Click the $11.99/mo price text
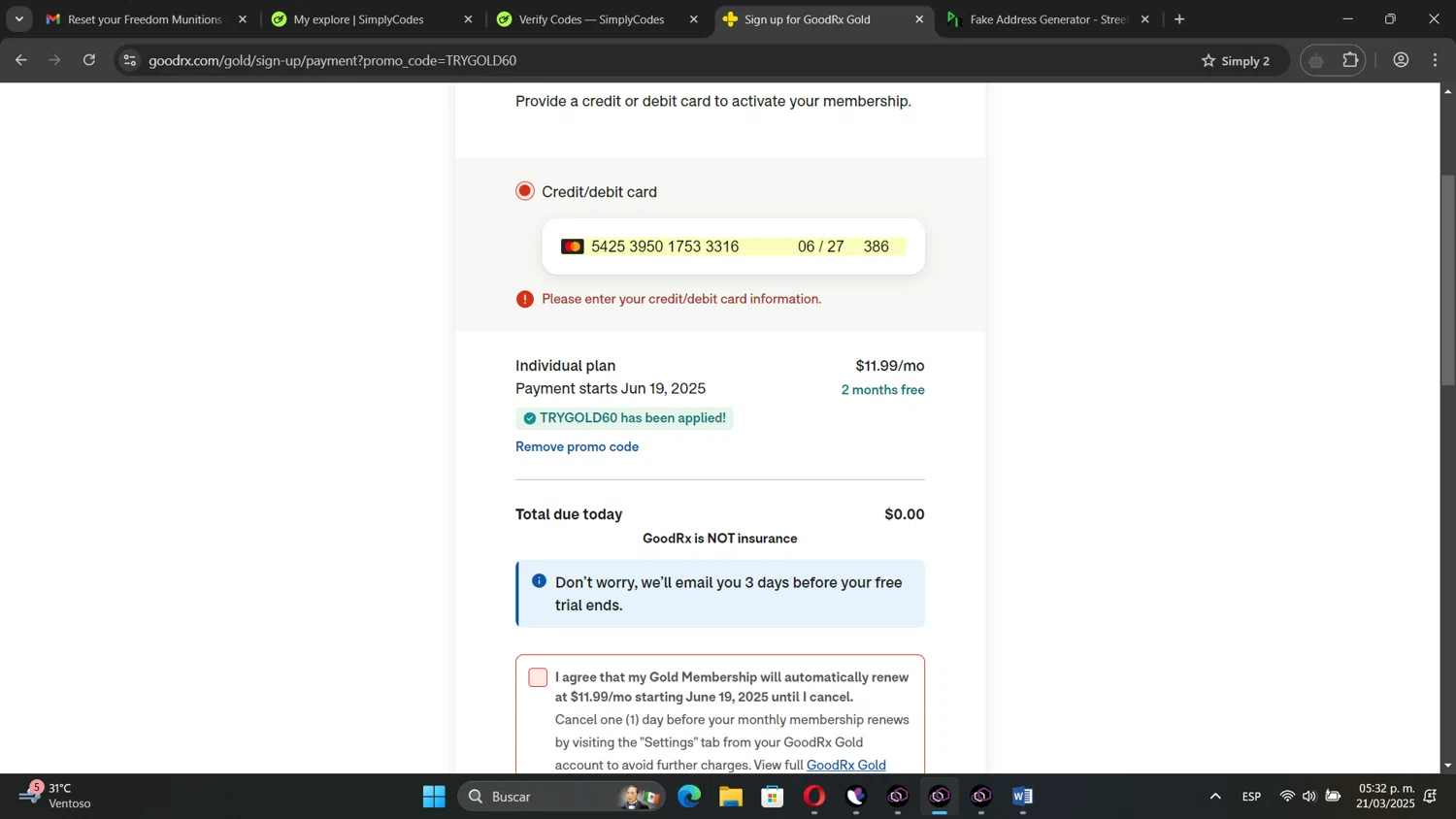Screen dimensions: 1456x819 point(889,366)
